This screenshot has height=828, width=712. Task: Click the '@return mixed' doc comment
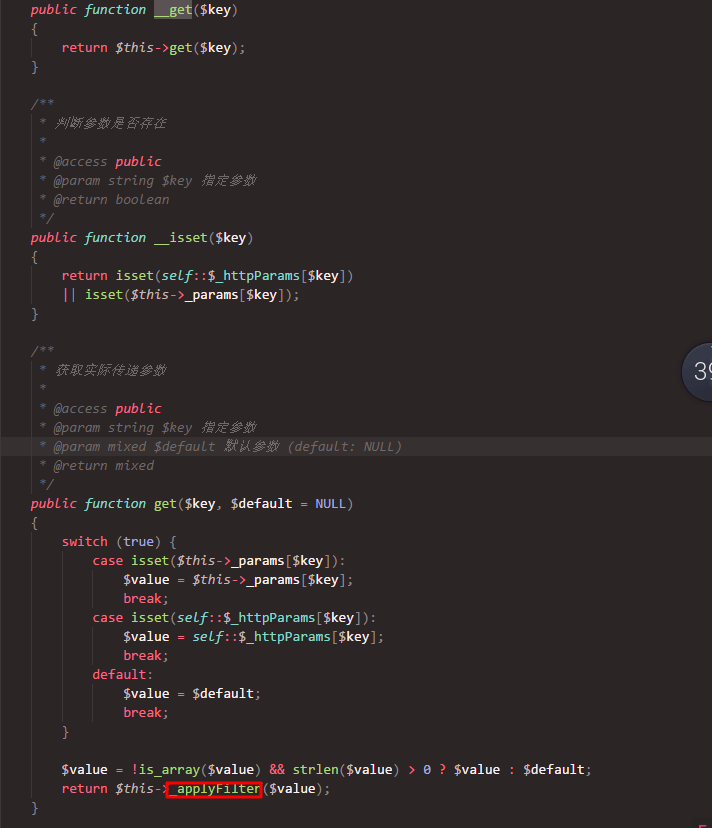[x=104, y=466]
